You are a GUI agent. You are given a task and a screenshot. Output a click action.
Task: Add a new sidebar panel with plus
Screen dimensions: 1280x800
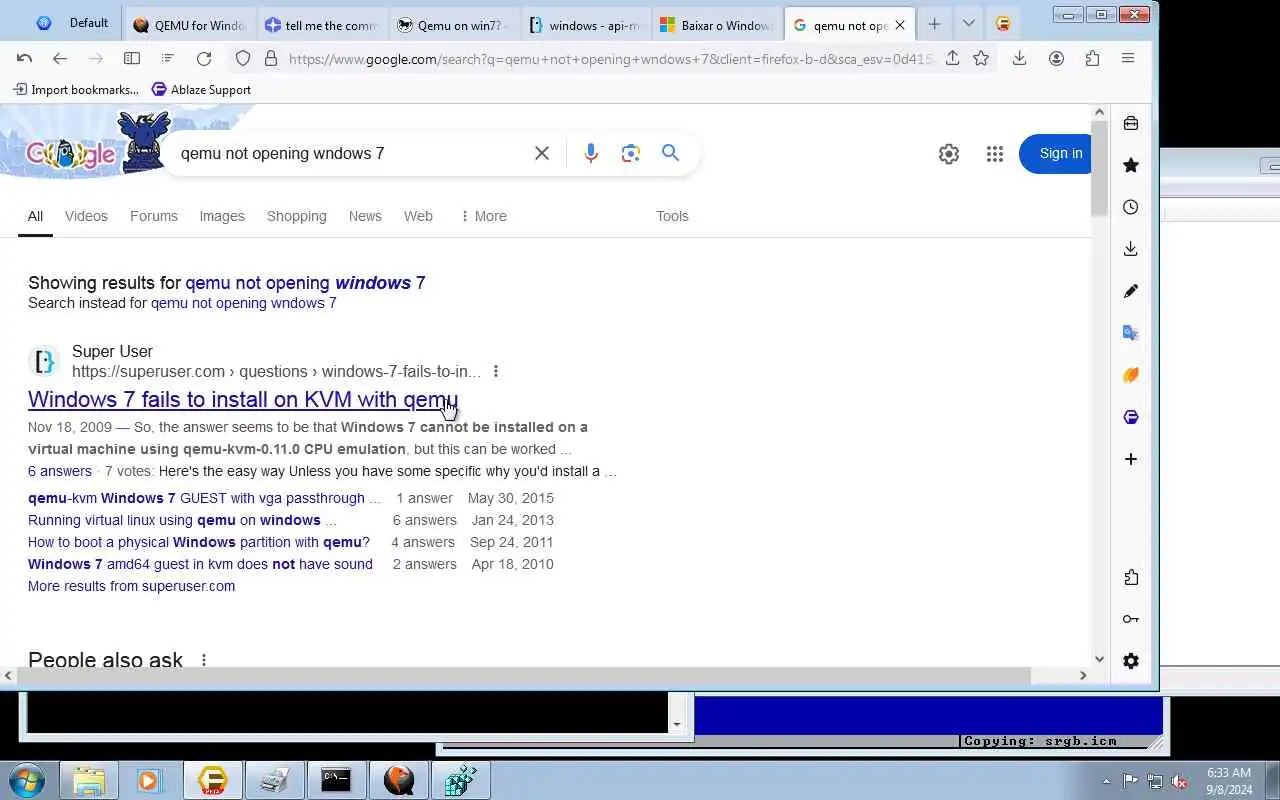click(1131, 459)
